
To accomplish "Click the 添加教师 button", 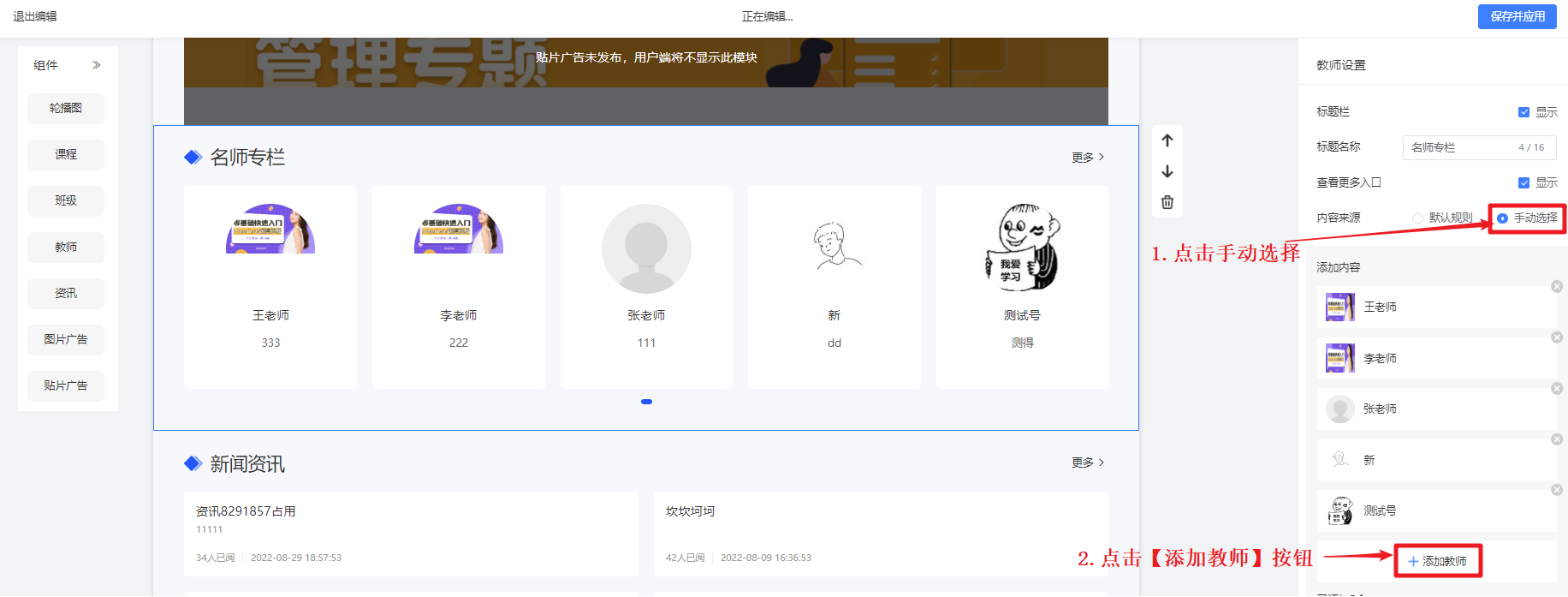I will 1437,561.
